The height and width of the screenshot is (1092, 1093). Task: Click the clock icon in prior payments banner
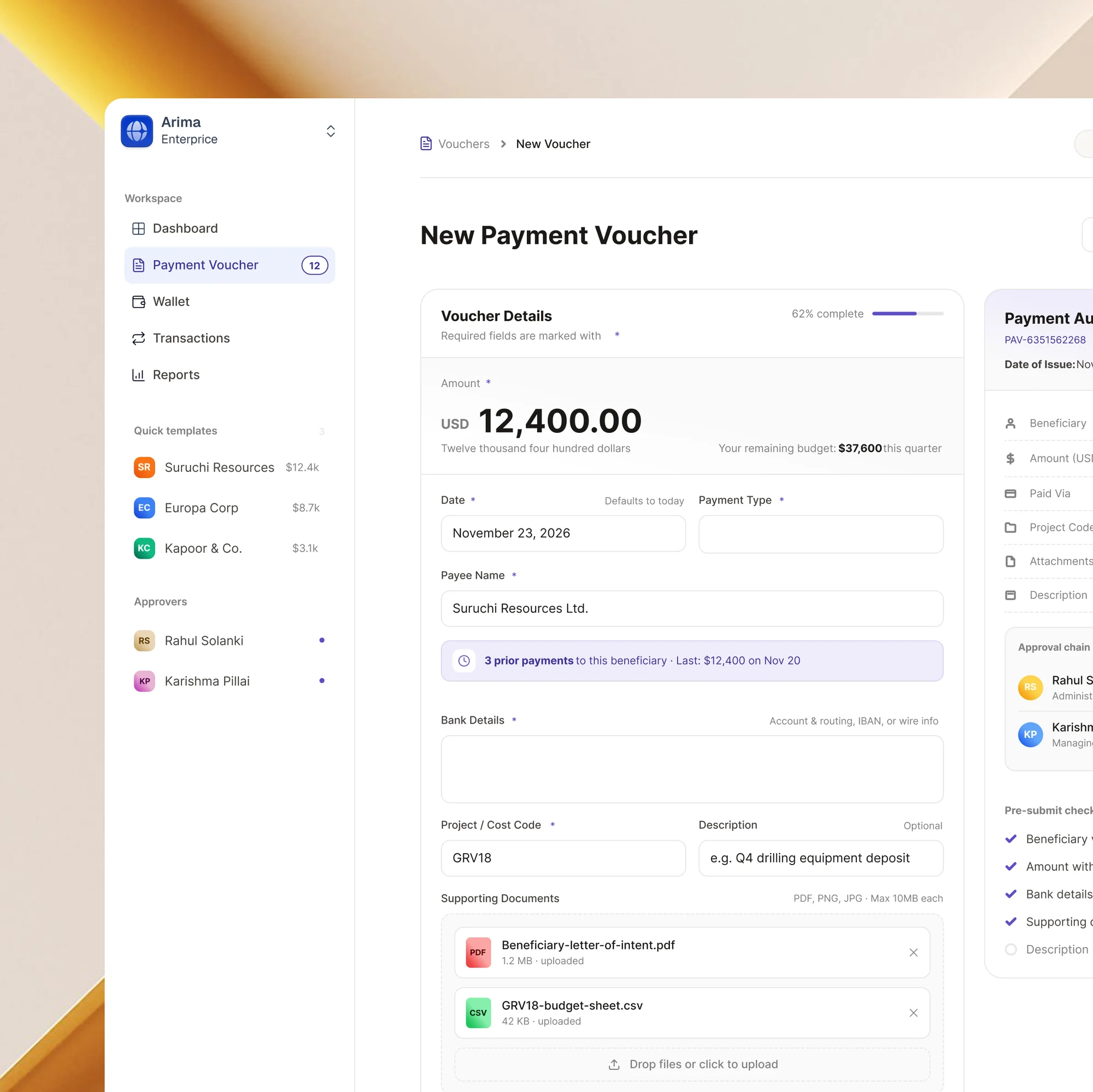[x=464, y=660]
